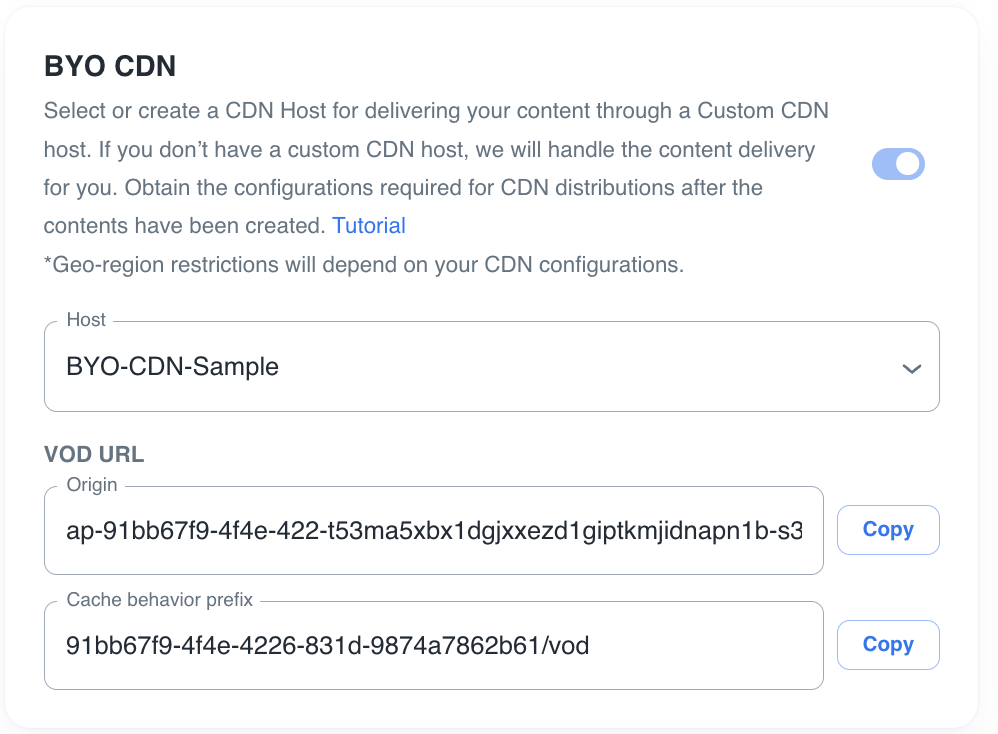Click the "Select or create a CDN Host" sentence
The height and width of the screenshot is (734, 998).
click(x=200, y=110)
